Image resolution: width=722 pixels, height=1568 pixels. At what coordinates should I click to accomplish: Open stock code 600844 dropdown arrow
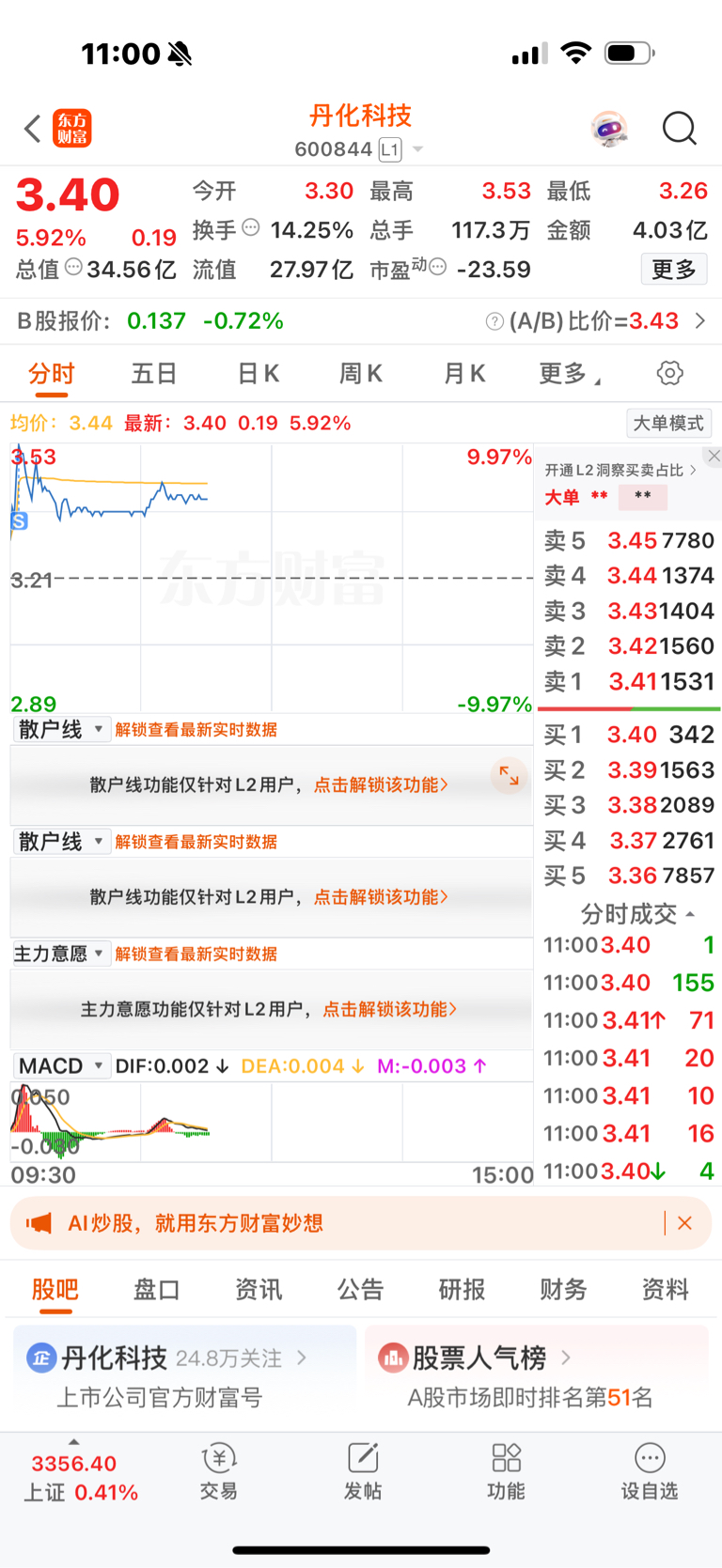point(418,149)
